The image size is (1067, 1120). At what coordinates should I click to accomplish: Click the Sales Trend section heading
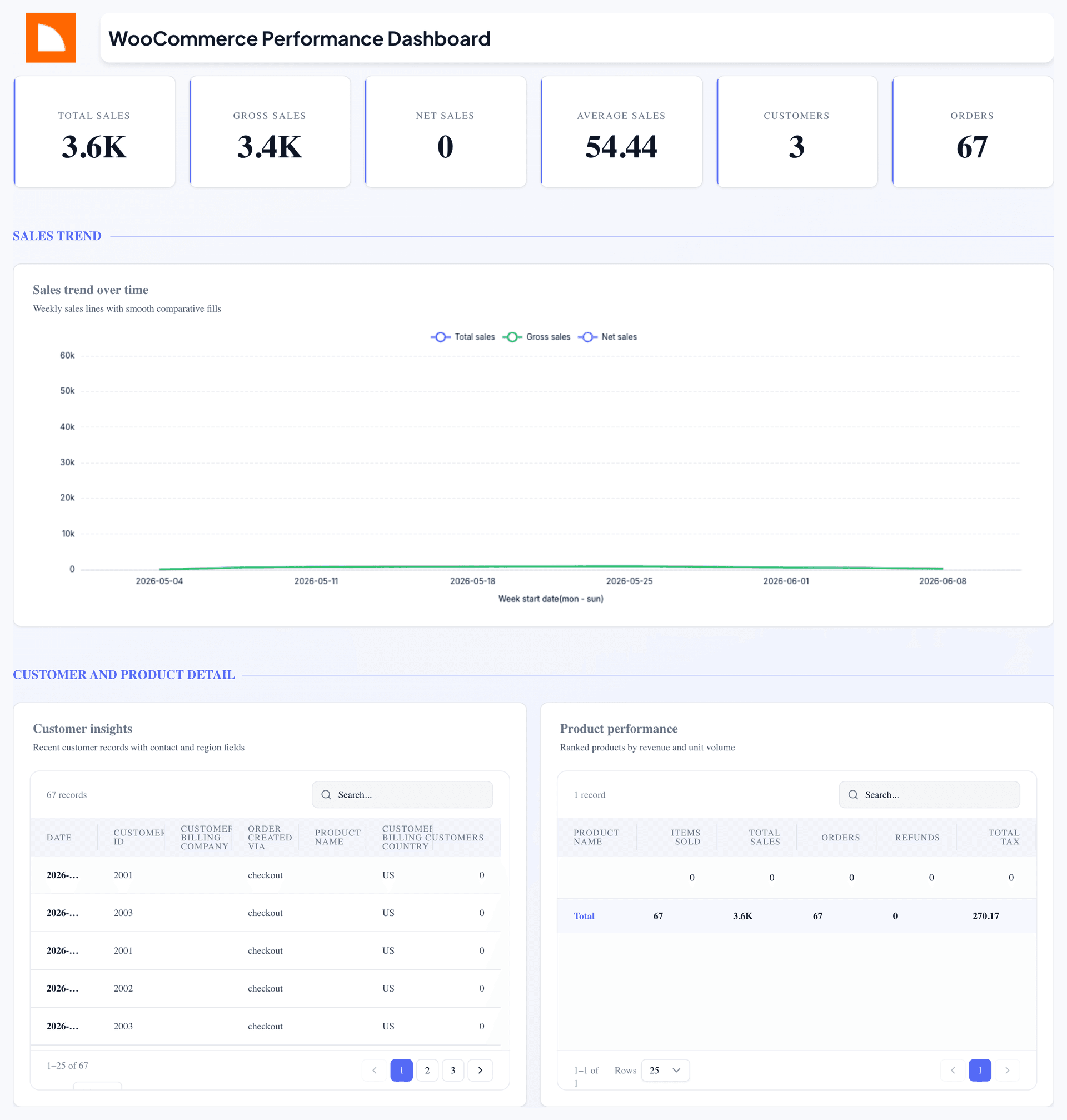pyautogui.click(x=57, y=236)
